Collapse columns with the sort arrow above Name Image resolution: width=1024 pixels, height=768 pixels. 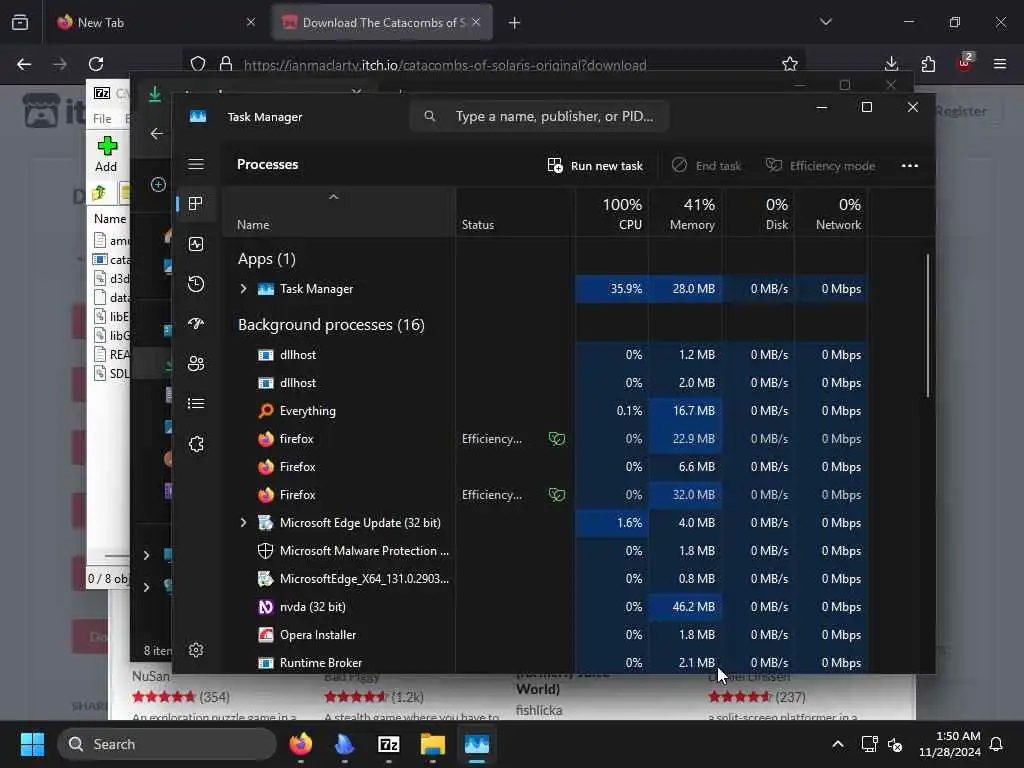[333, 197]
